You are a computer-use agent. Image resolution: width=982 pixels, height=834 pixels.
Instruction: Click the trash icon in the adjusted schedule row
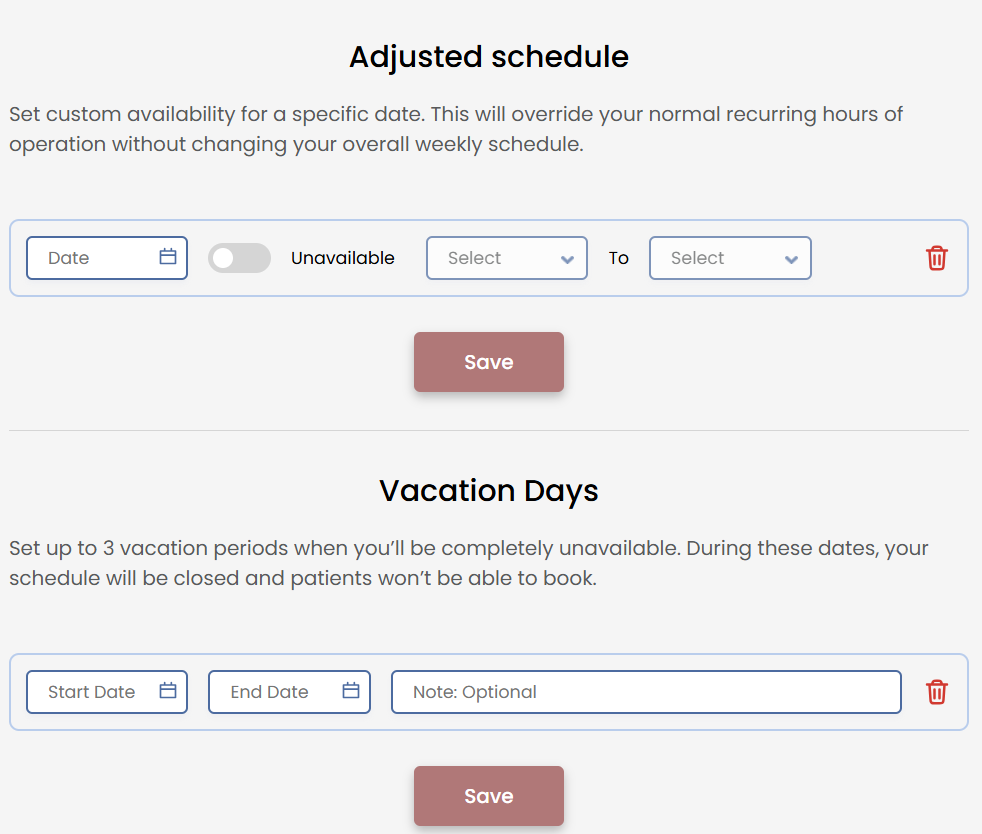936,257
